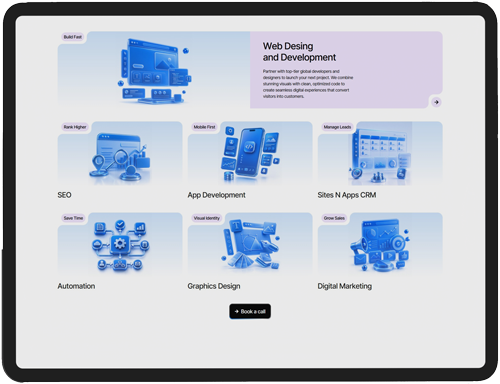Click the Graphics Design title
Screen dimensions: 500x384
pos(214,286)
